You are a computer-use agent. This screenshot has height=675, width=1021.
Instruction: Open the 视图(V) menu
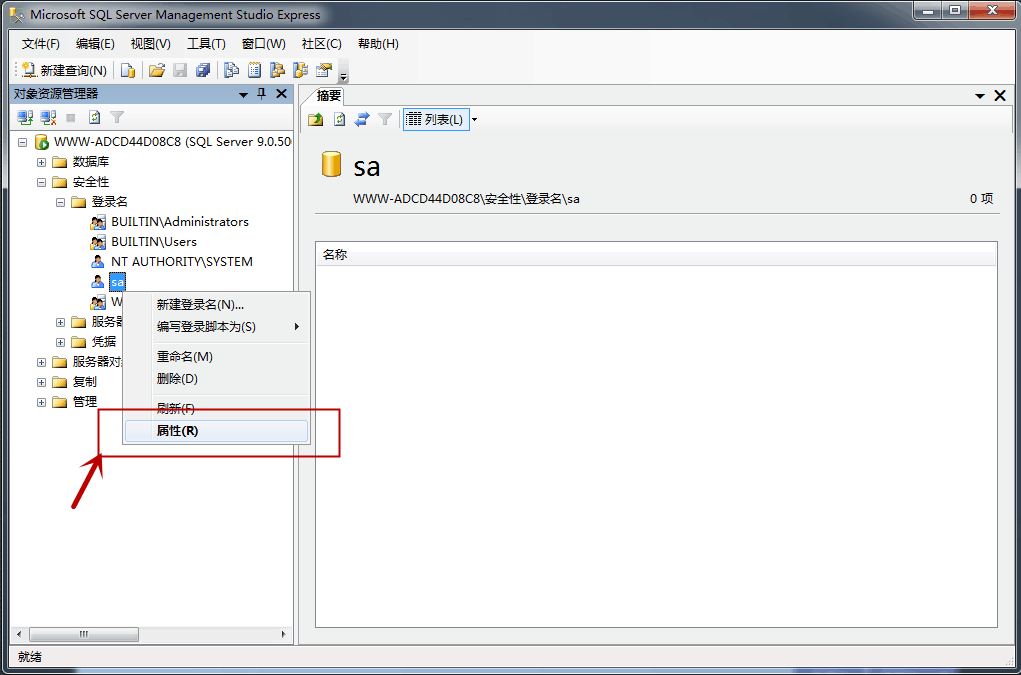point(150,44)
